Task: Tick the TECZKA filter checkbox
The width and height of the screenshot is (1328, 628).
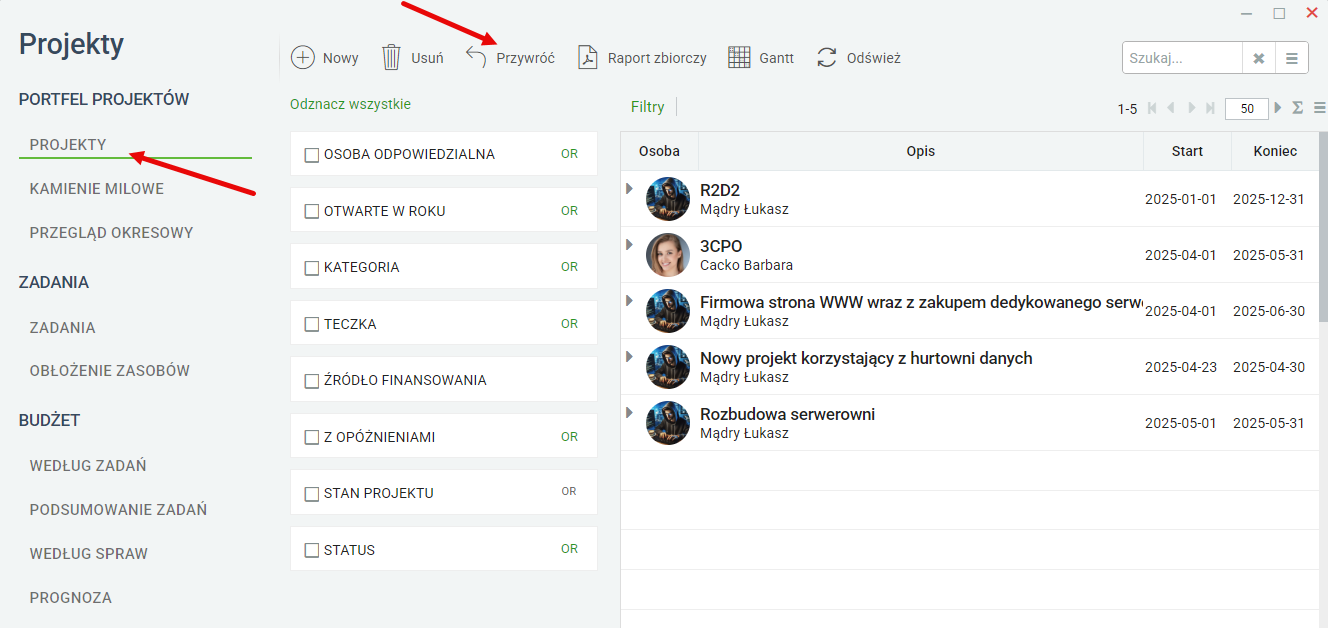Action: (x=311, y=324)
